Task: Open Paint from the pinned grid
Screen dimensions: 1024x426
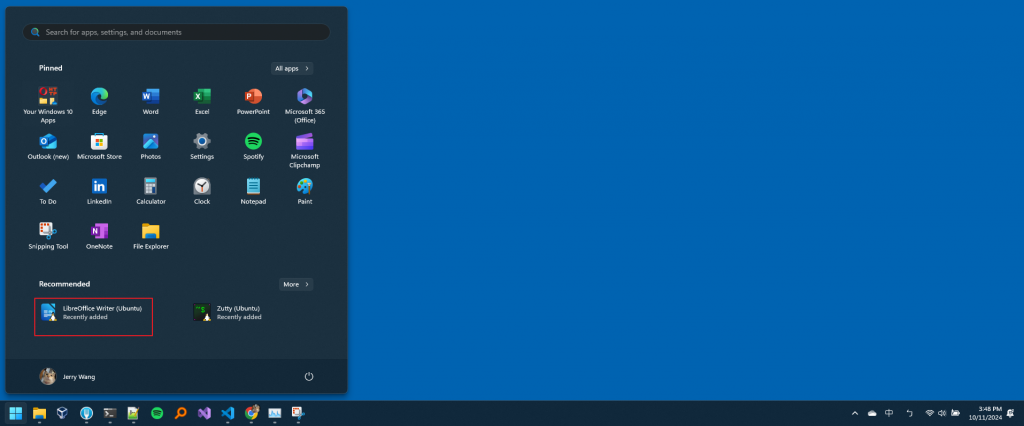Action: [304, 191]
